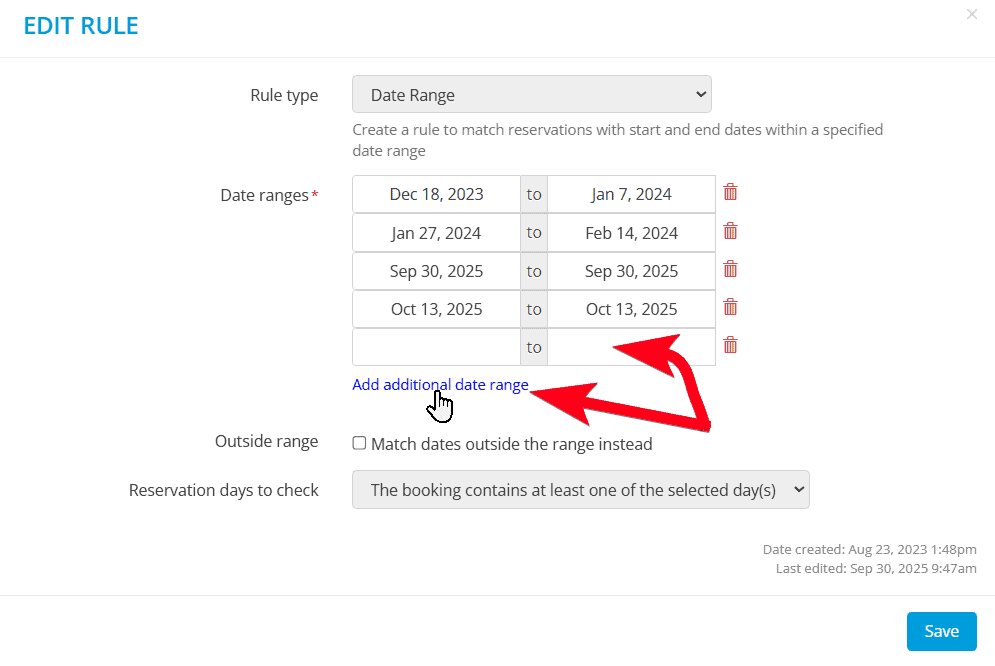
Task: Delete the Jan 27, 2024 date range row
Action: [730, 231]
